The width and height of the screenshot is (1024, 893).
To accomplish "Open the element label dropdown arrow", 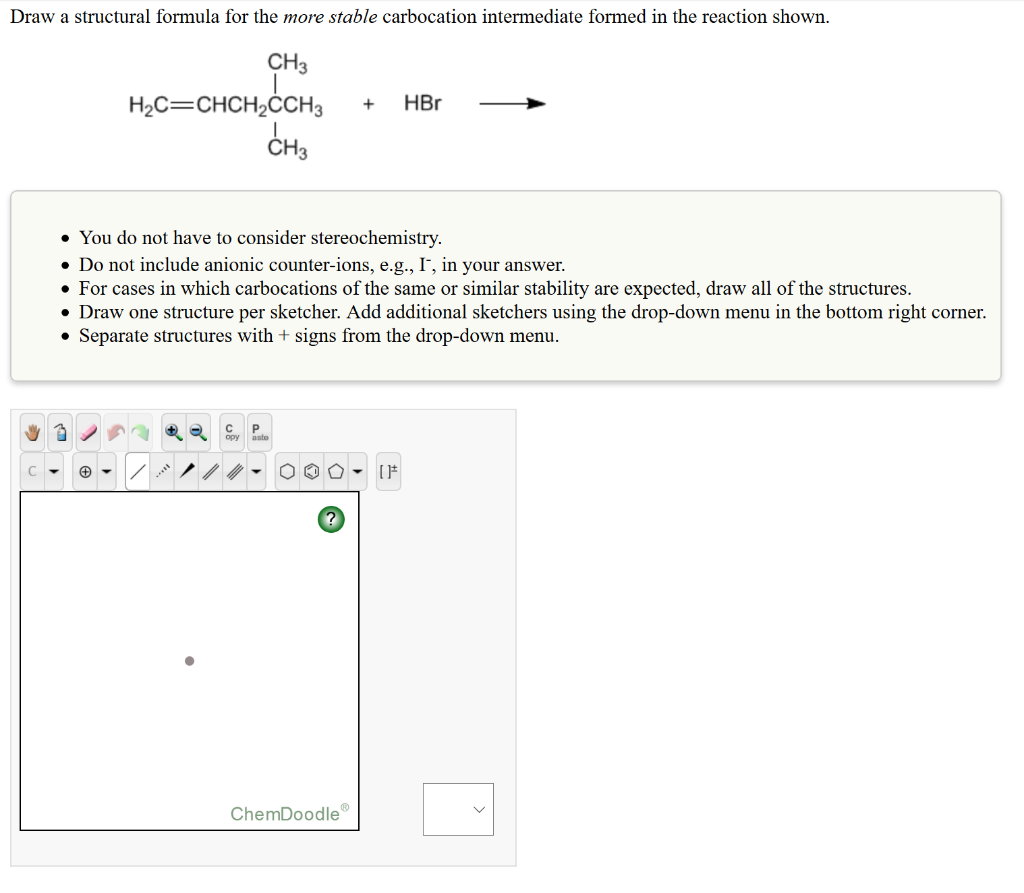I will pyautogui.click(x=54, y=471).
